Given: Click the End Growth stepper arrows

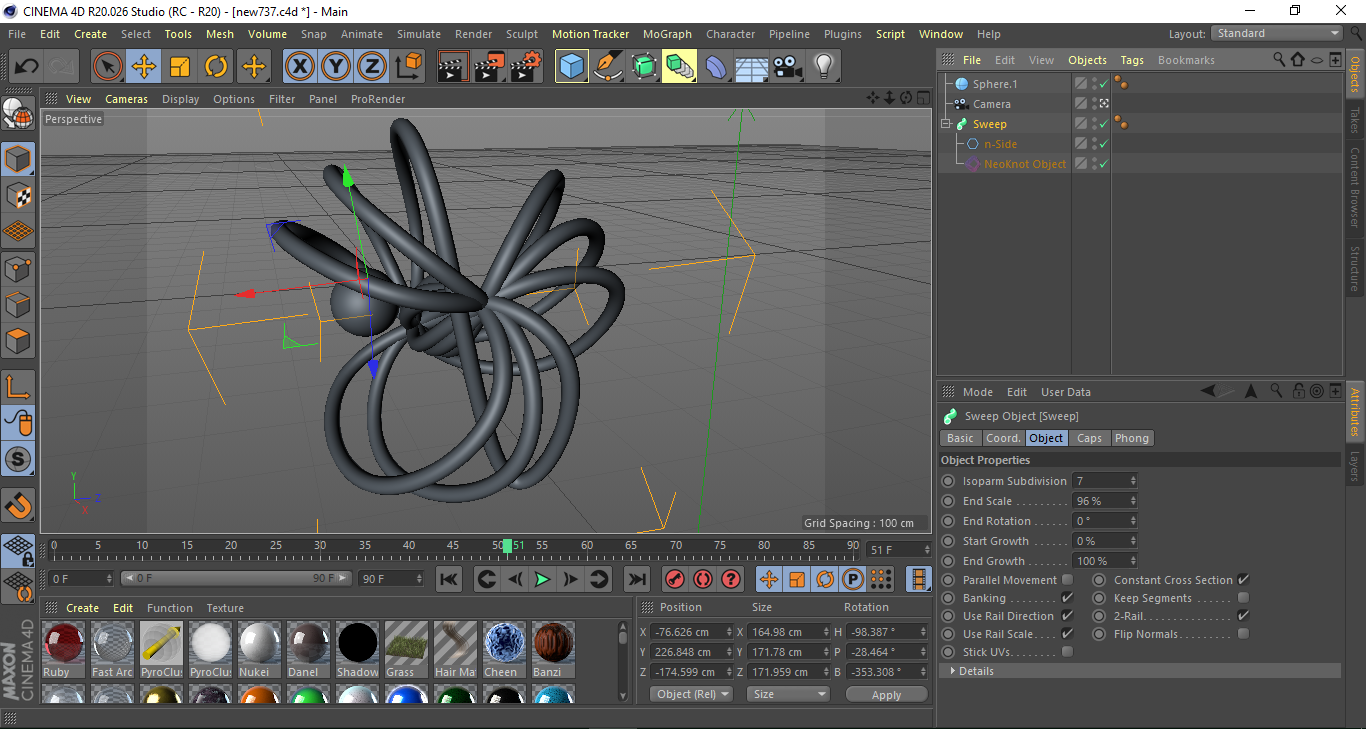Looking at the screenshot, I should pyautogui.click(x=1133, y=561).
